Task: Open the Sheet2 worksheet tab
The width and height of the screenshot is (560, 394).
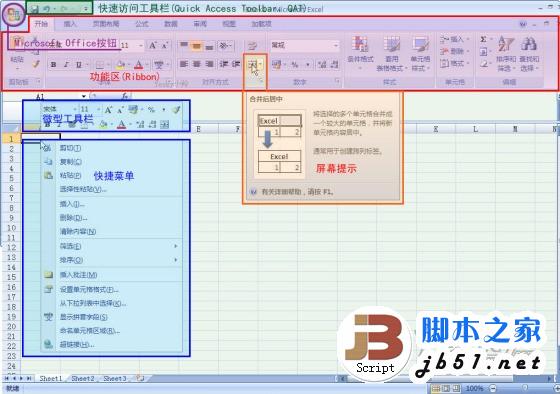Action: (83, 378)
